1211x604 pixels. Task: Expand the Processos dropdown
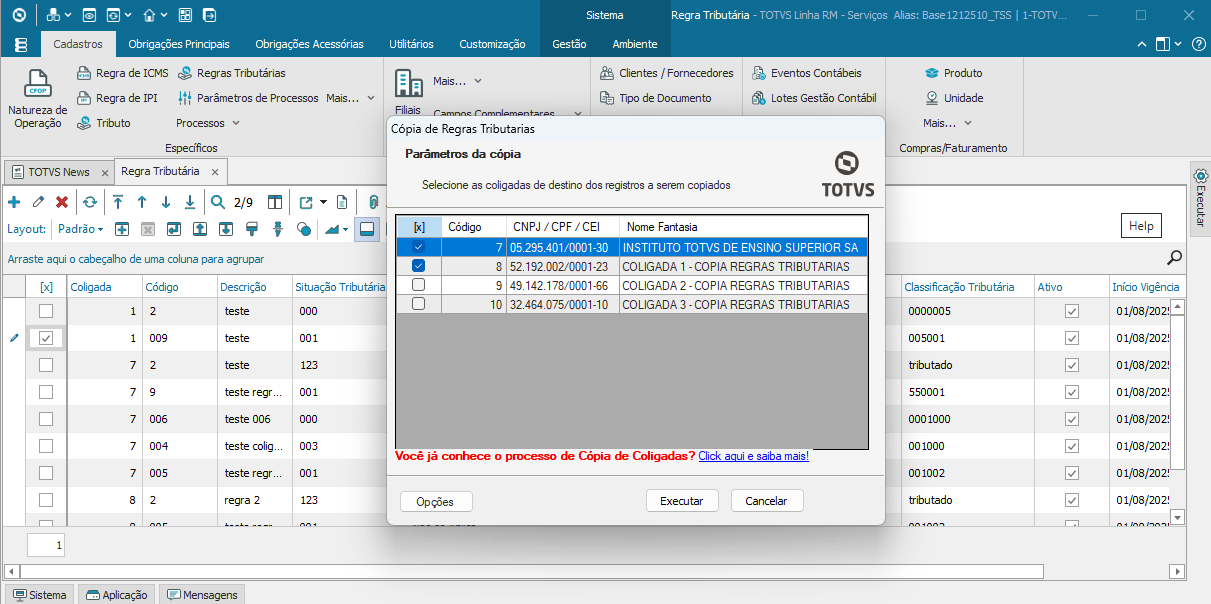click(208, 123)
